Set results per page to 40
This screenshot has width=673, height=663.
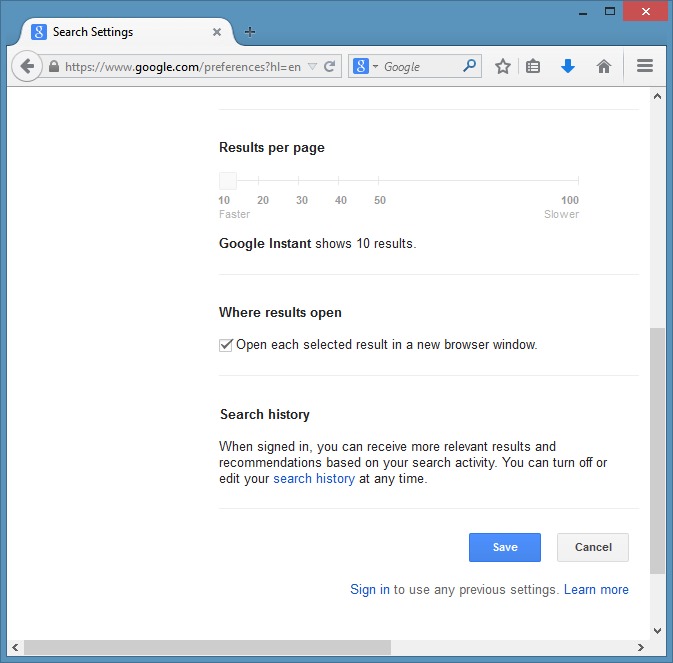click(x=338, y=181)
